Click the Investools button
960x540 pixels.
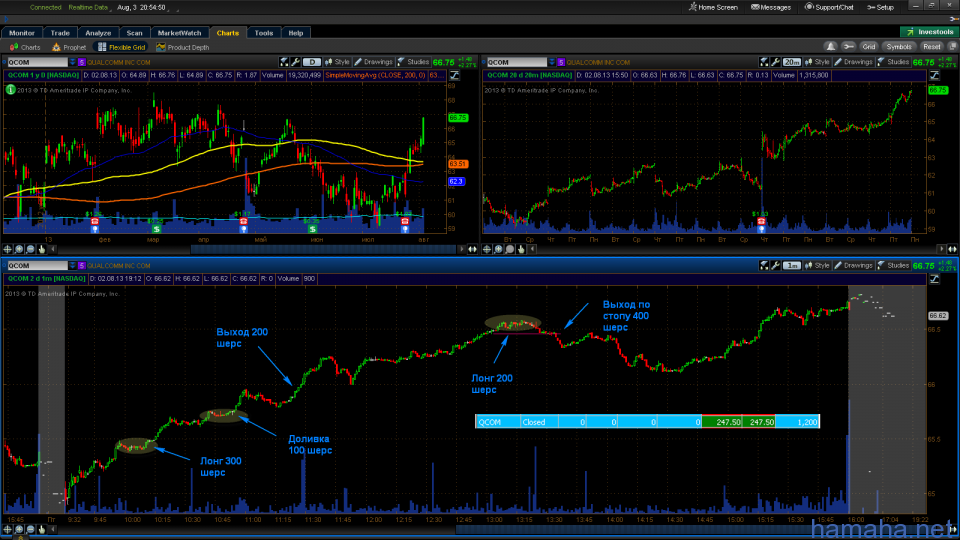[x=929, y=32]
